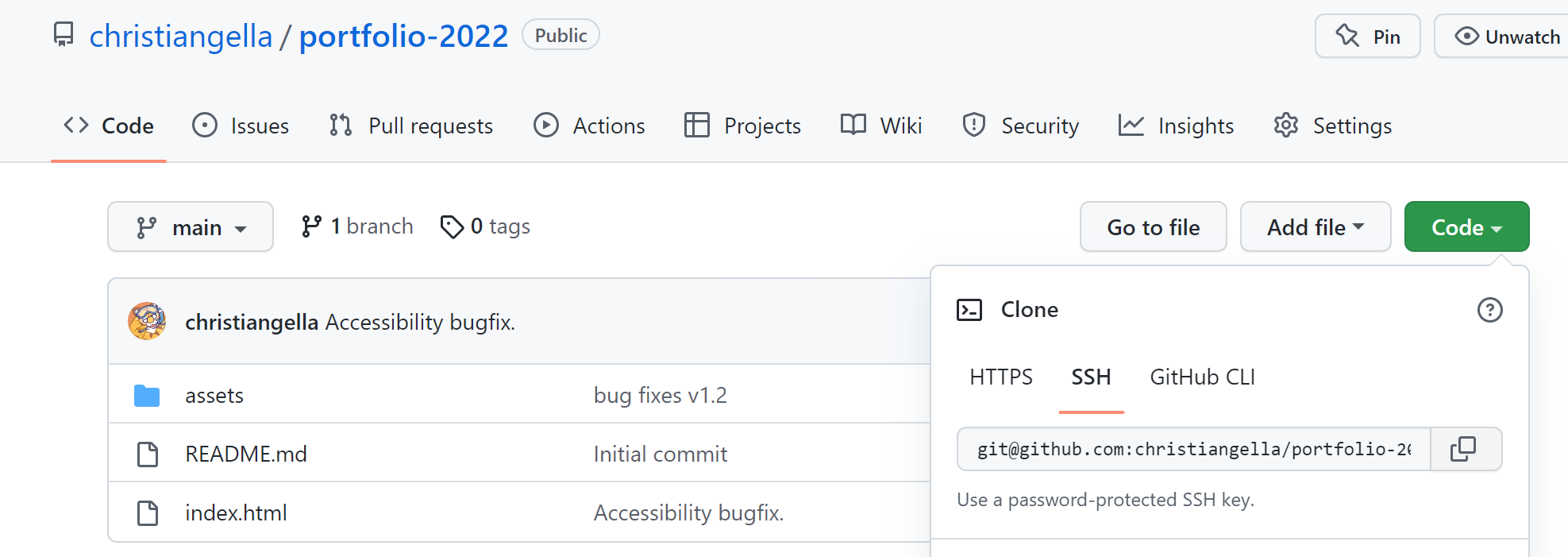Click the terminal icon next to Clone
Screen dimensions: 1568x557
[x=969, y=310]
